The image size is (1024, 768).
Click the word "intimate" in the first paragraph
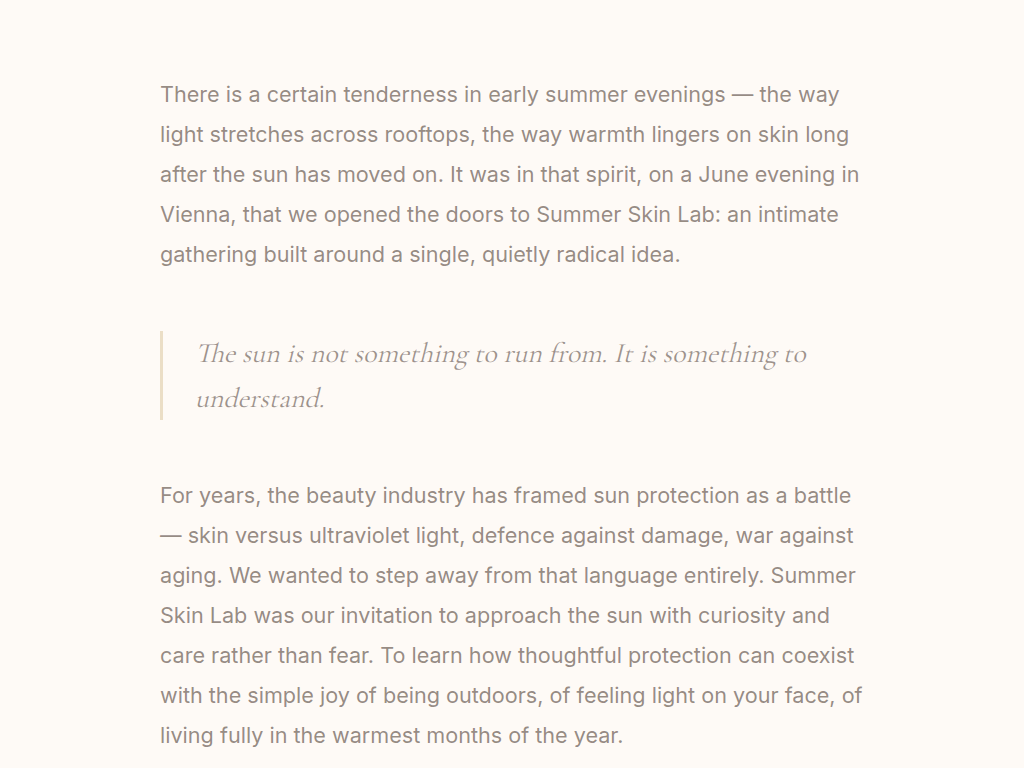pos(798,215)
